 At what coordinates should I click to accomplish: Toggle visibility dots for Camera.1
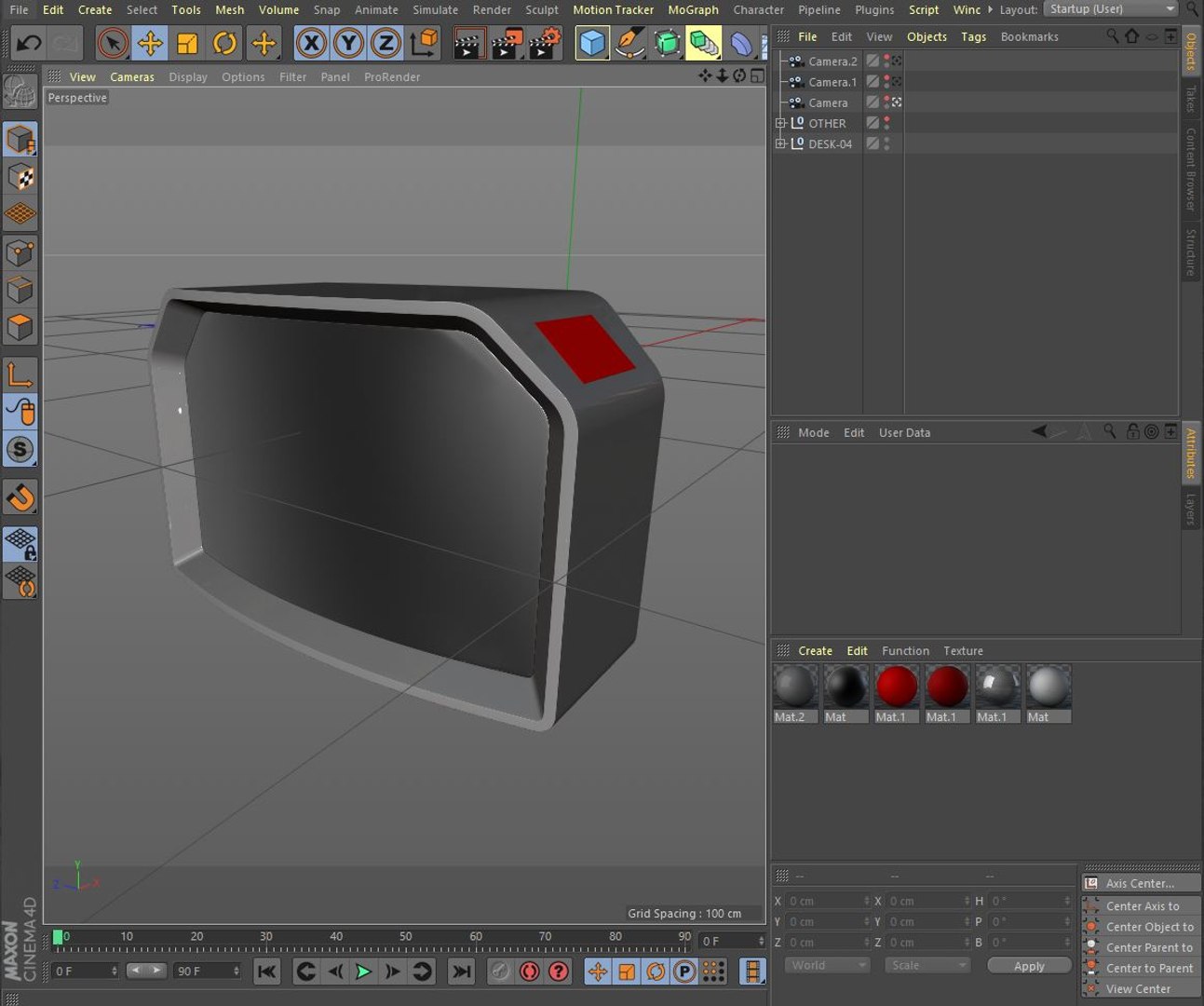point(886,82)
